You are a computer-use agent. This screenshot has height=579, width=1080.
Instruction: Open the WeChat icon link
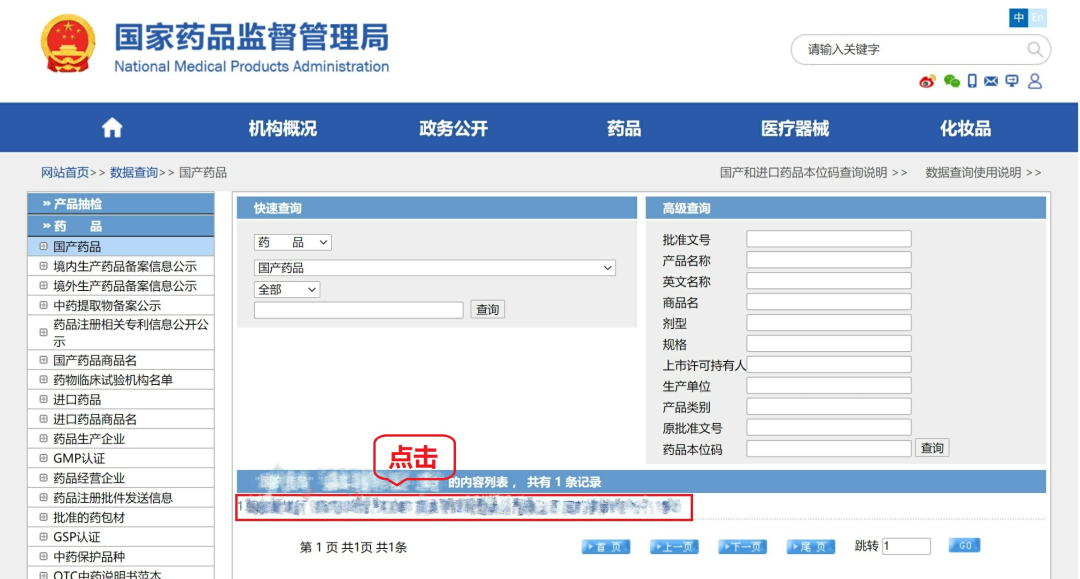(951, 81)
